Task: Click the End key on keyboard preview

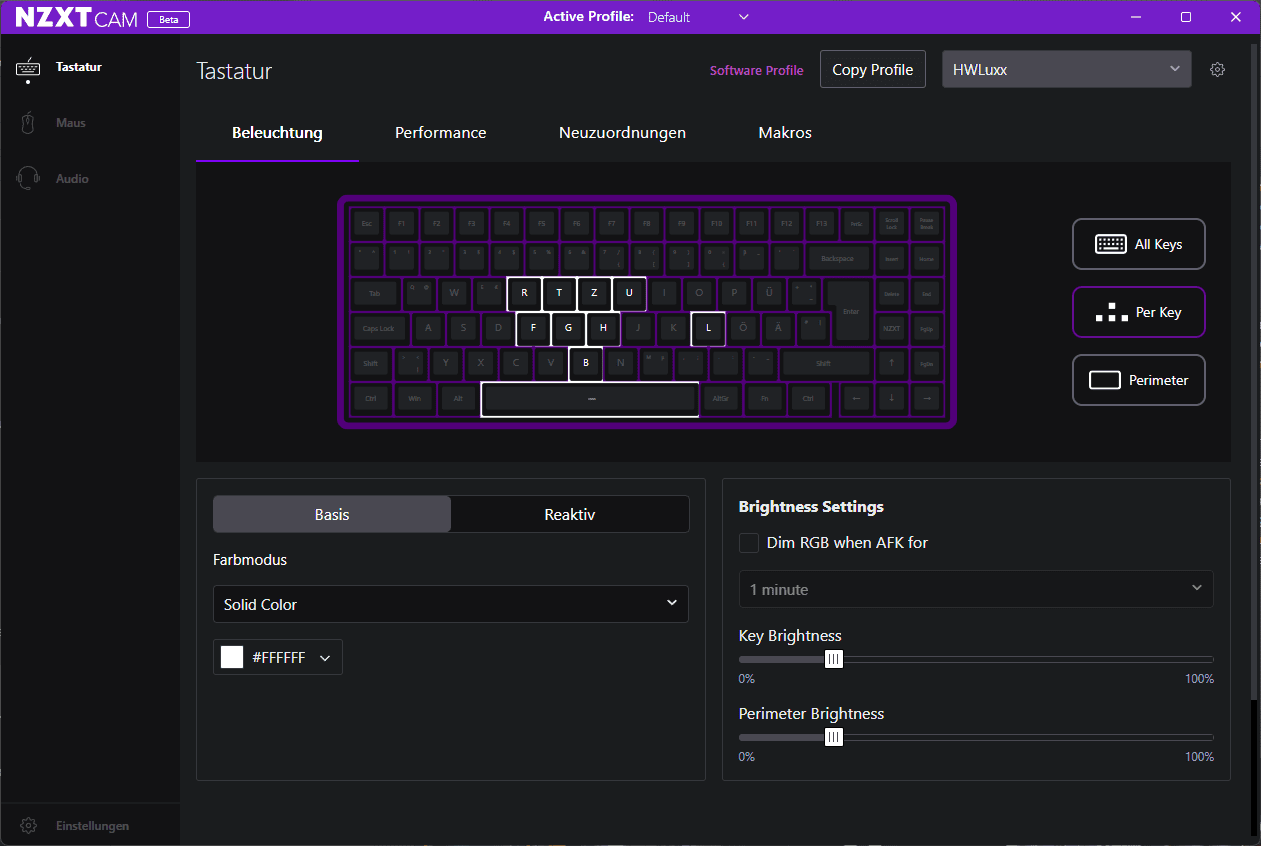Action: point(927,293)
